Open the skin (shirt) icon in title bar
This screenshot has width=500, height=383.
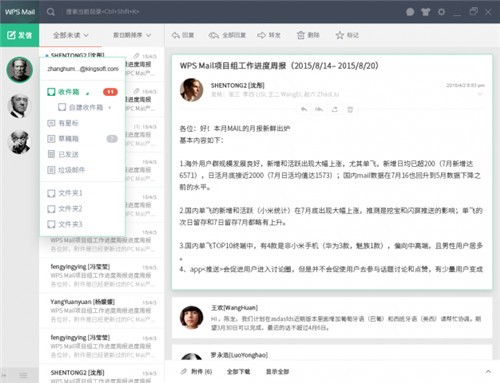(425, 12)
